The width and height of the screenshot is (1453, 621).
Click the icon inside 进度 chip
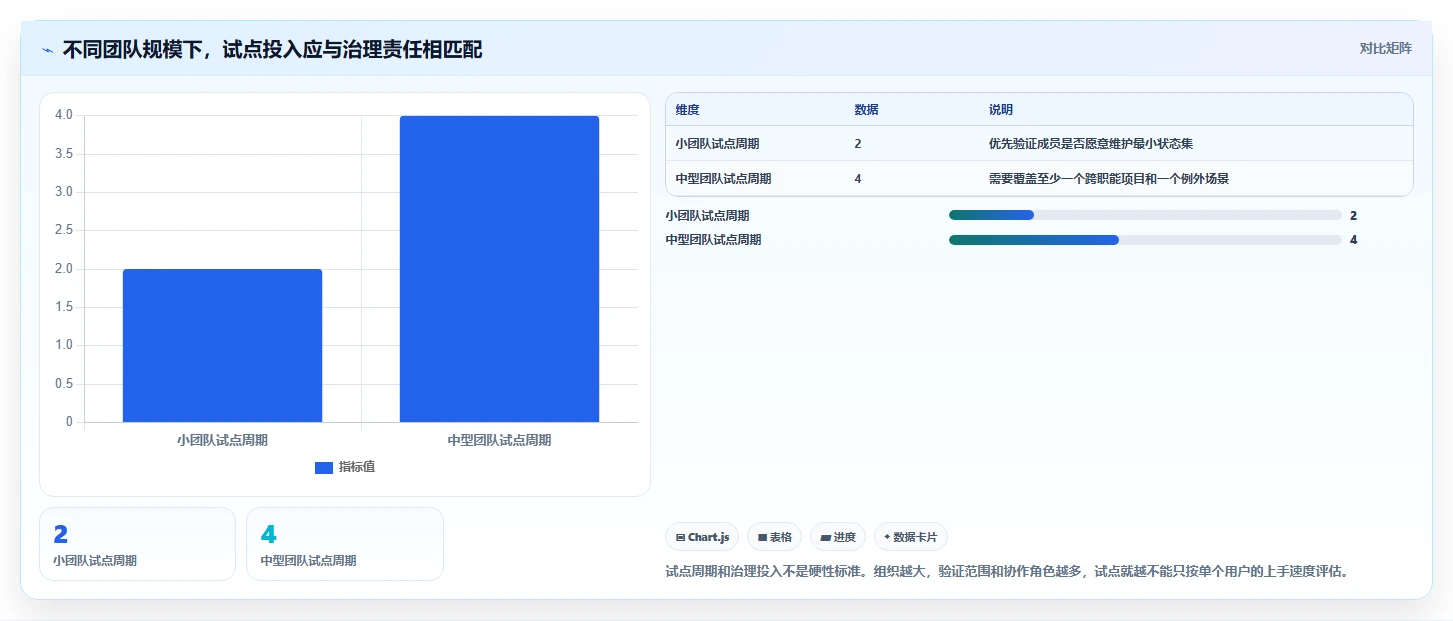click(x=826, y=537)
